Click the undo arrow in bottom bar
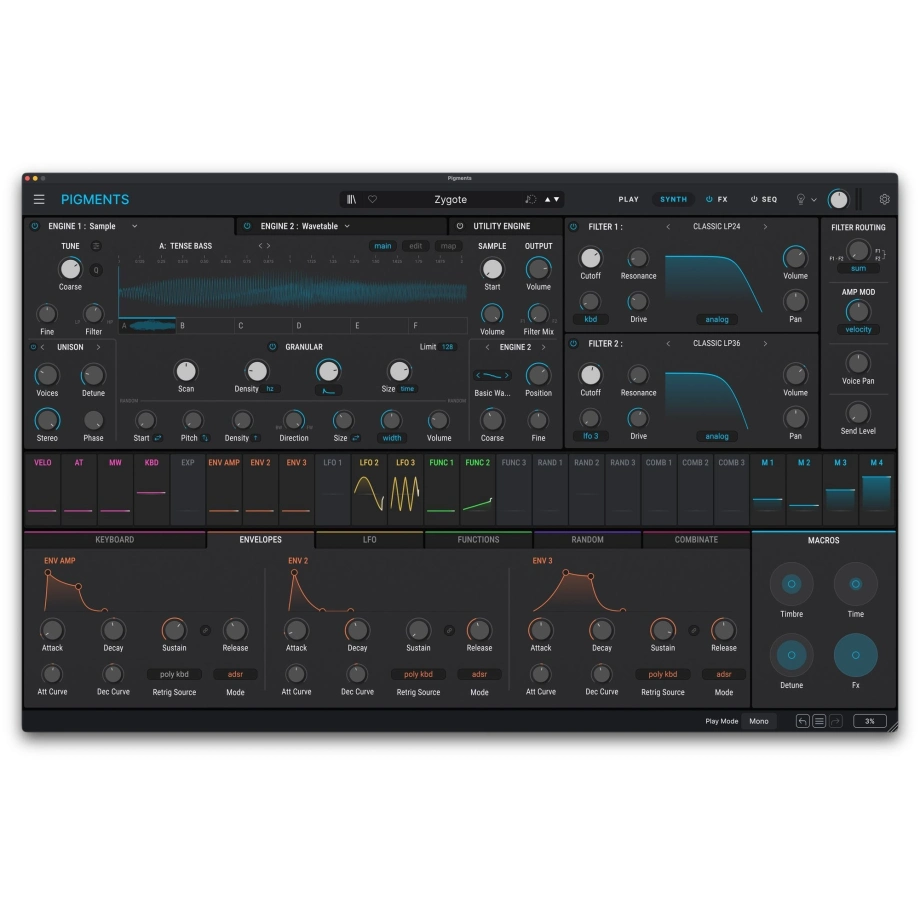Viewport: 920px width, 920px height. pos(802,721)
